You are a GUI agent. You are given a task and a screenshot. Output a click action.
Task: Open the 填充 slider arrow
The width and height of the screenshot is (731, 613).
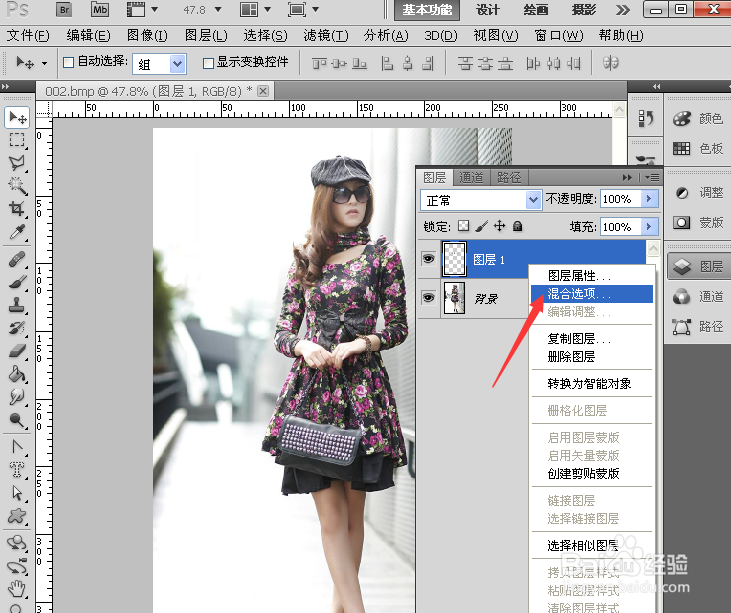click(x=649, y=227)
